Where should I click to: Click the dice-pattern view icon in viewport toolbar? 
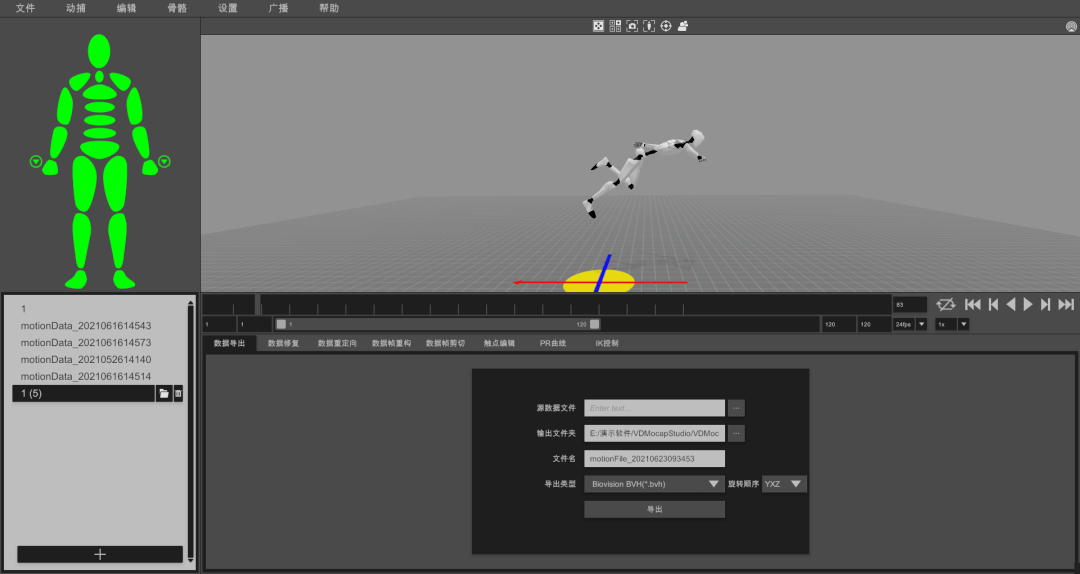tap(599, 26)
